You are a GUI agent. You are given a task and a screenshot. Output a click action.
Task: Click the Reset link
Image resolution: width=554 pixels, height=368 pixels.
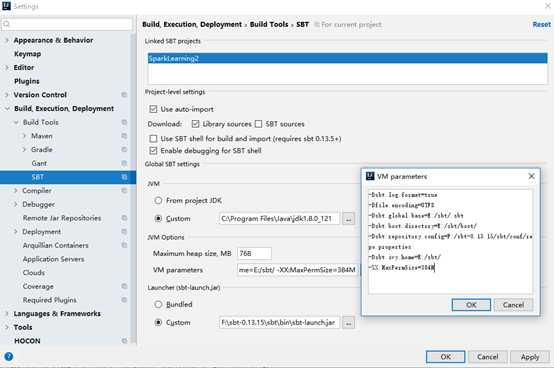(541, 24)
